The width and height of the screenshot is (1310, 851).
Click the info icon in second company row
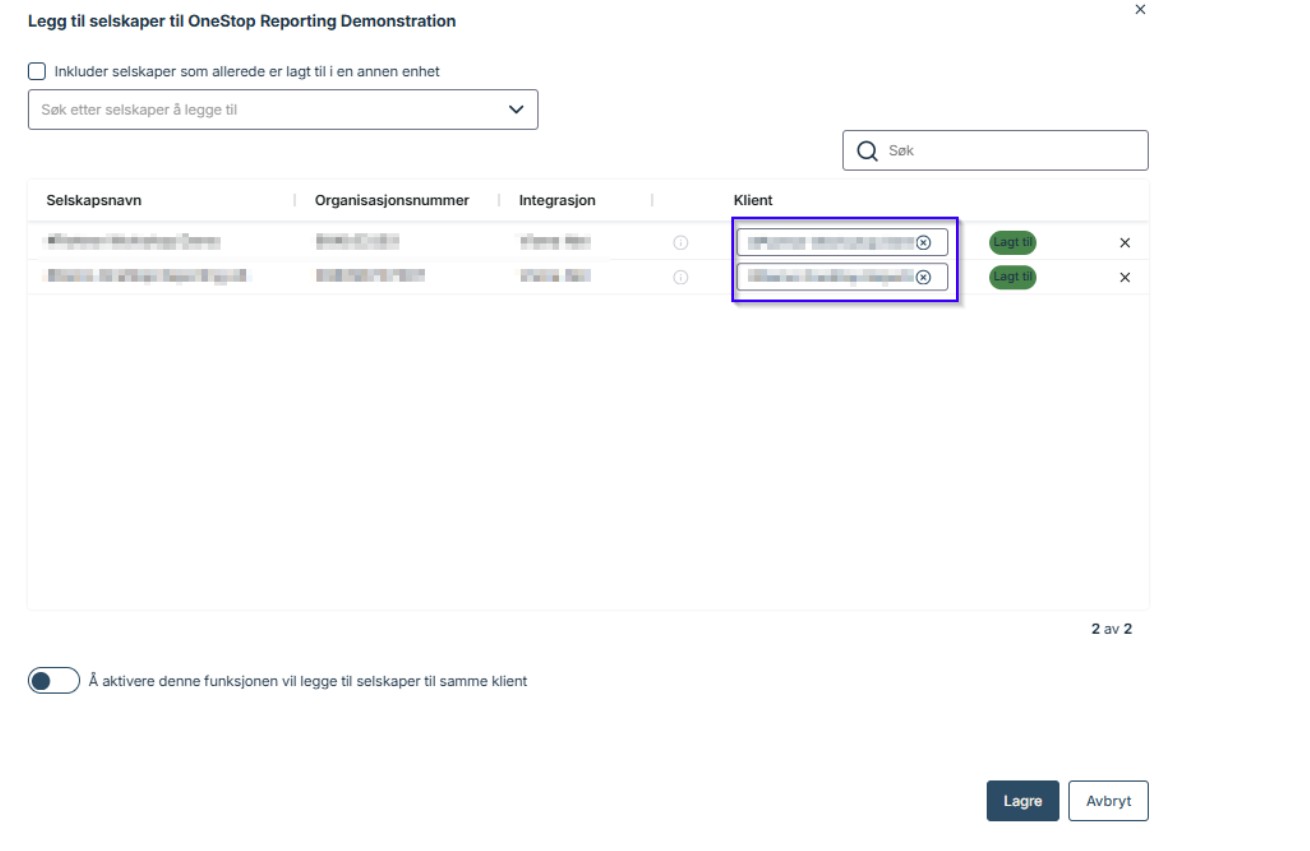(x=681, y=278)
